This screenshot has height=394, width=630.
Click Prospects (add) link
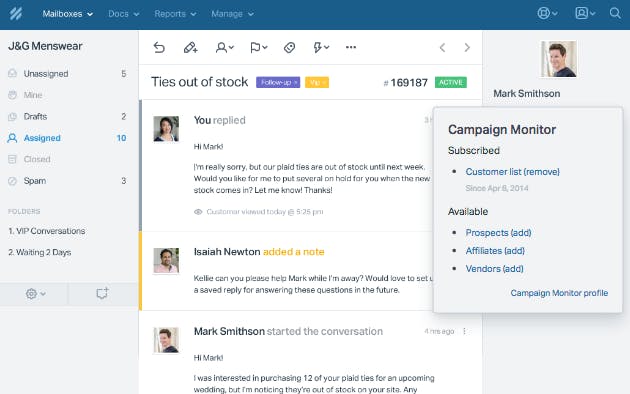point(498,233)
